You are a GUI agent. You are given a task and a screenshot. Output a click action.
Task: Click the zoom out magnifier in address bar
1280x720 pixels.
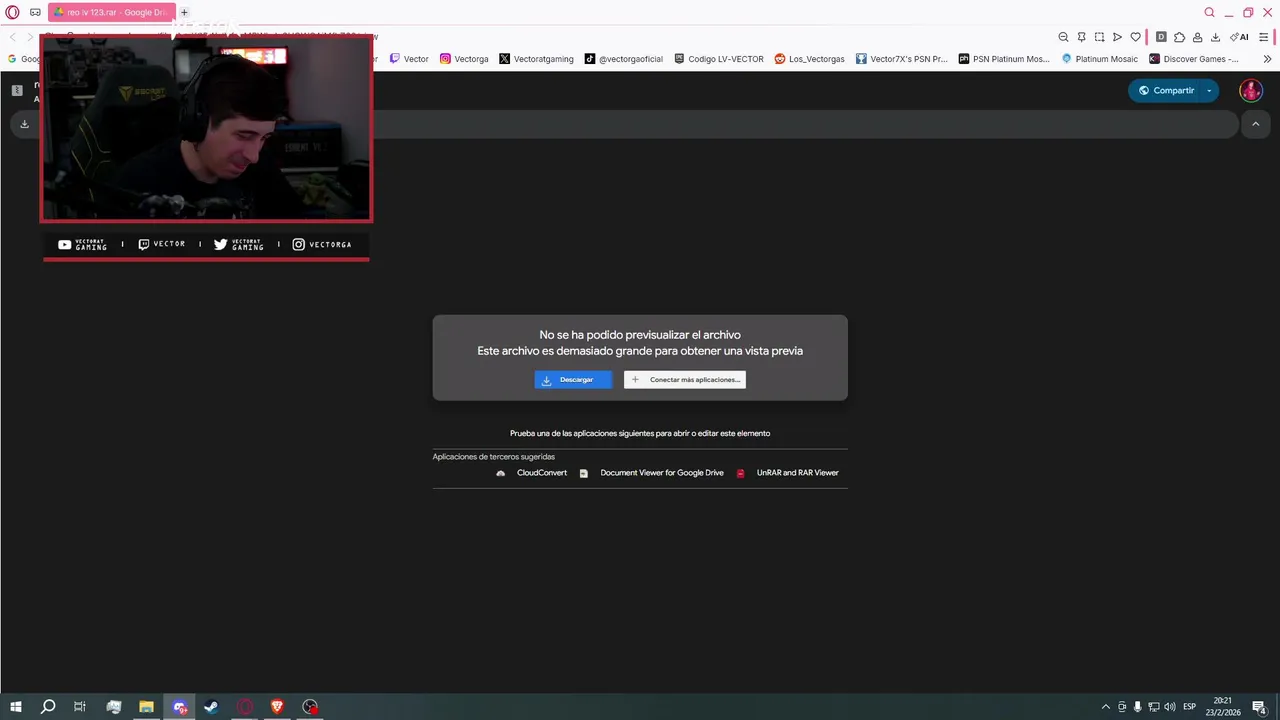pos(1063,37)
